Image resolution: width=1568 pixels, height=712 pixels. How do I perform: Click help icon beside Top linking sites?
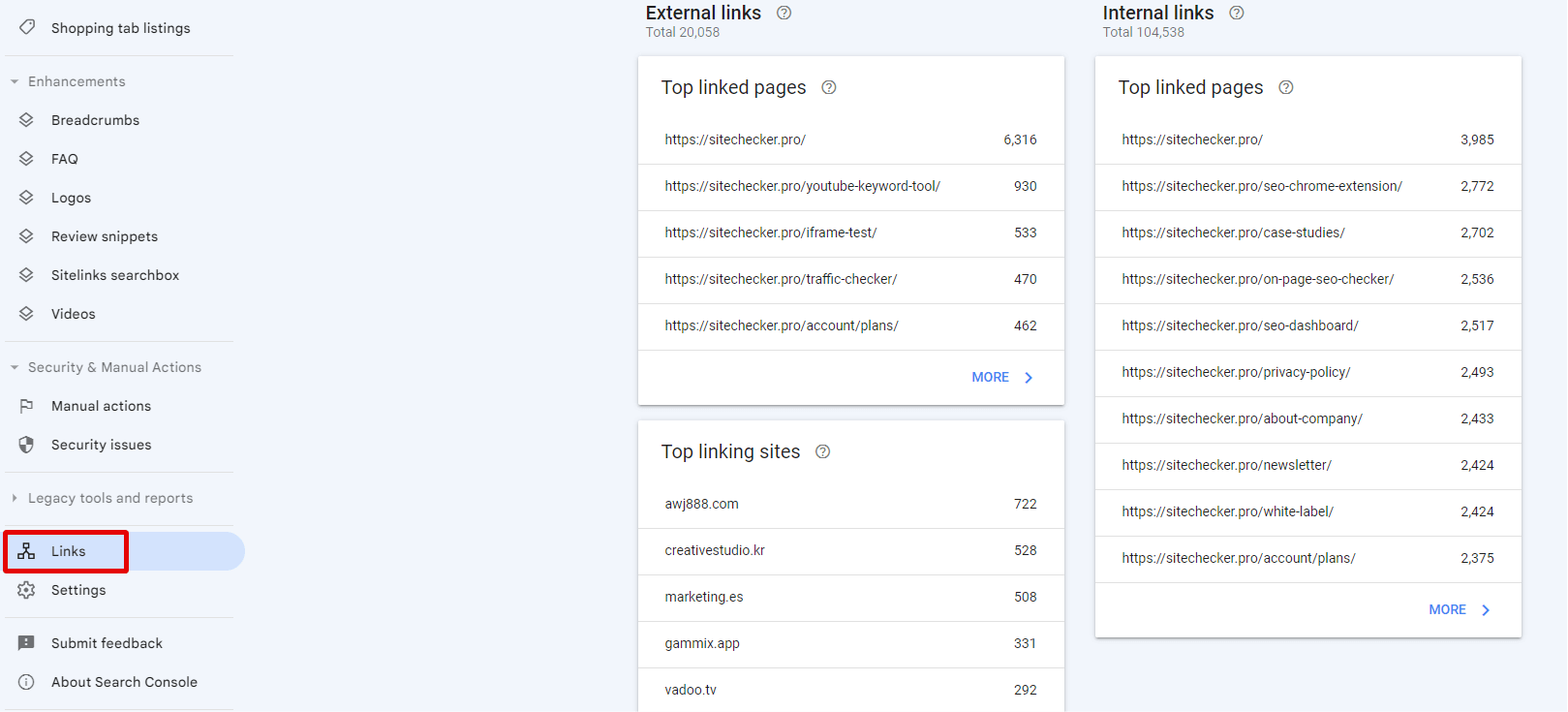coord(823,451)
